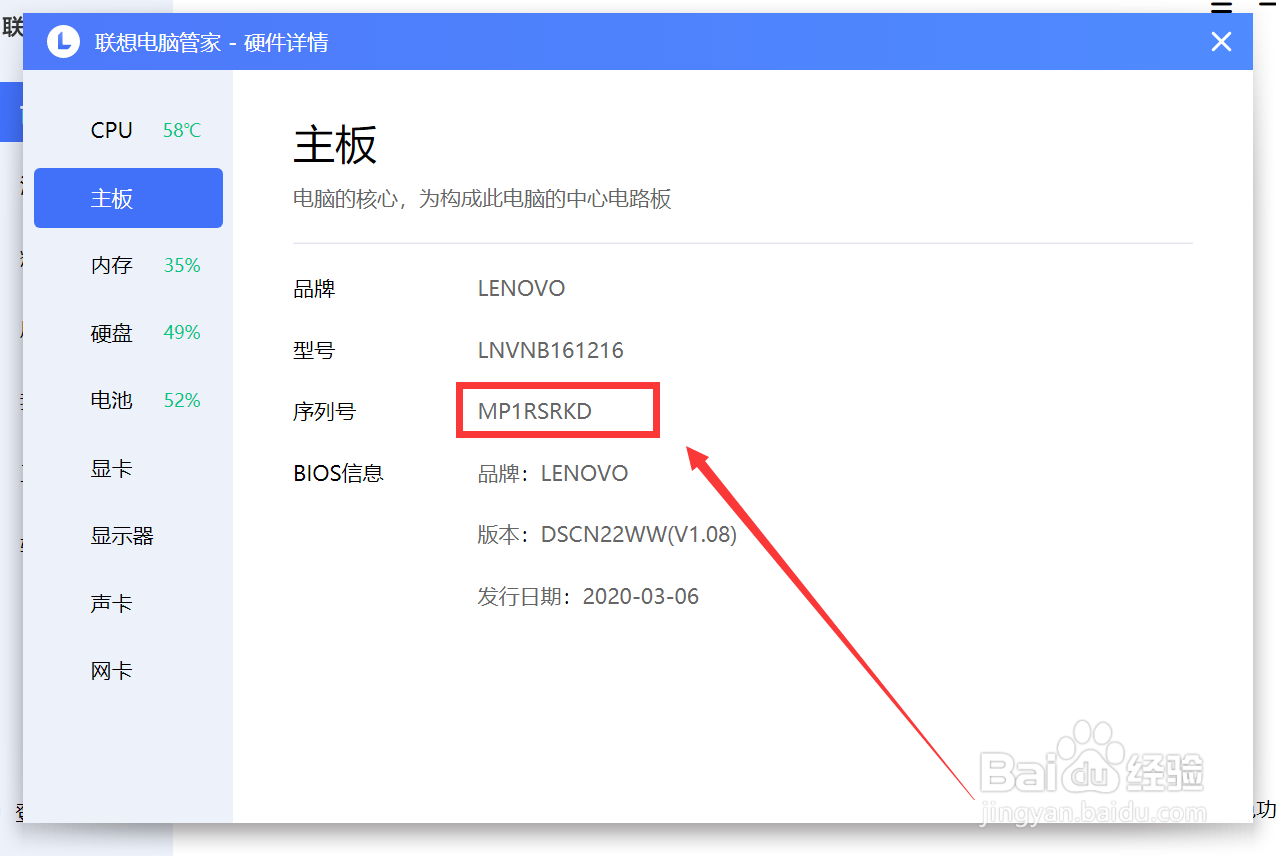This screenshot has width=1276, height=856.
Task: Click the 序列号 label
Action: click(324, 411)
